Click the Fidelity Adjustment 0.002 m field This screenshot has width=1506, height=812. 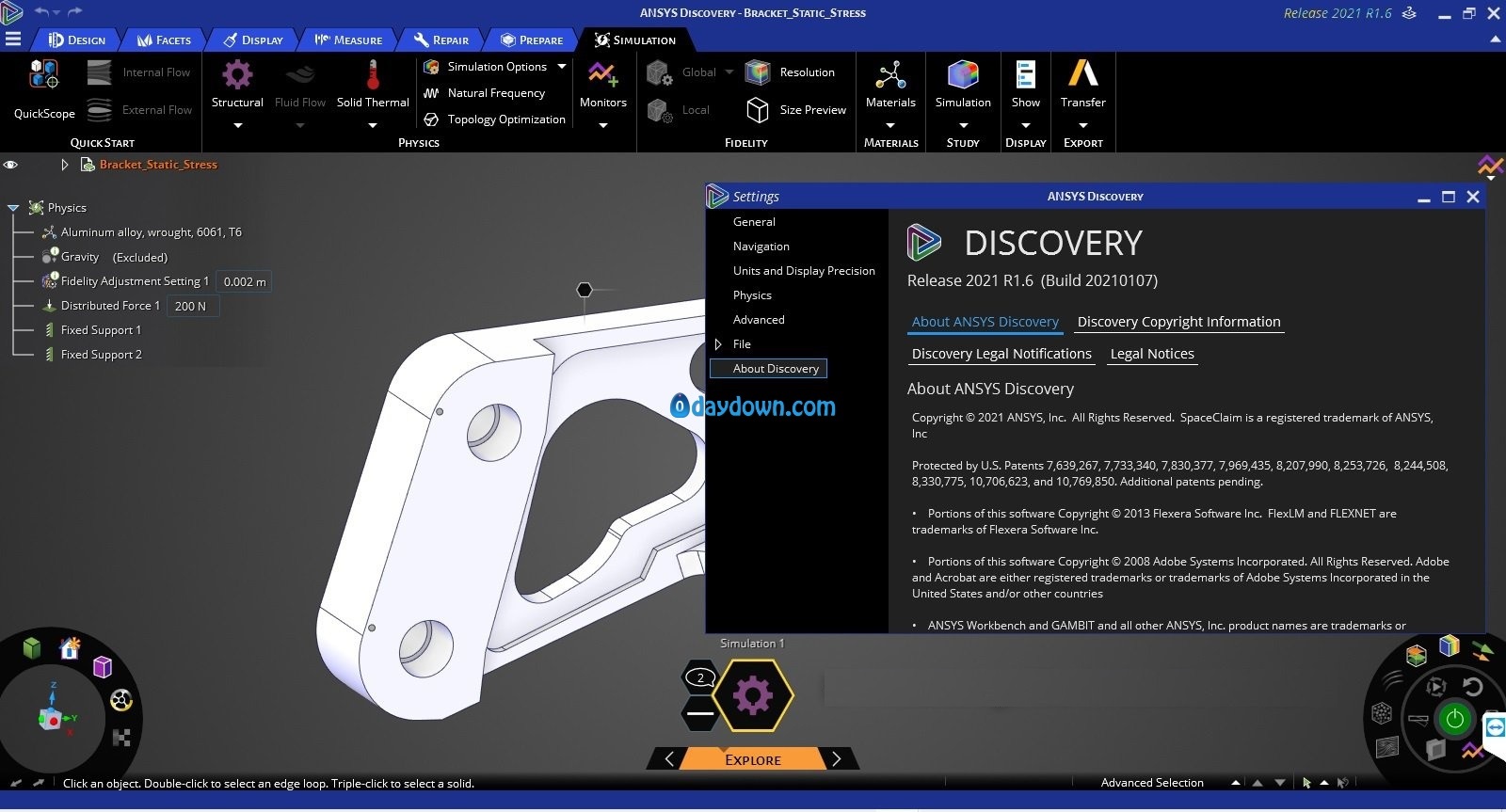point(245,281)
